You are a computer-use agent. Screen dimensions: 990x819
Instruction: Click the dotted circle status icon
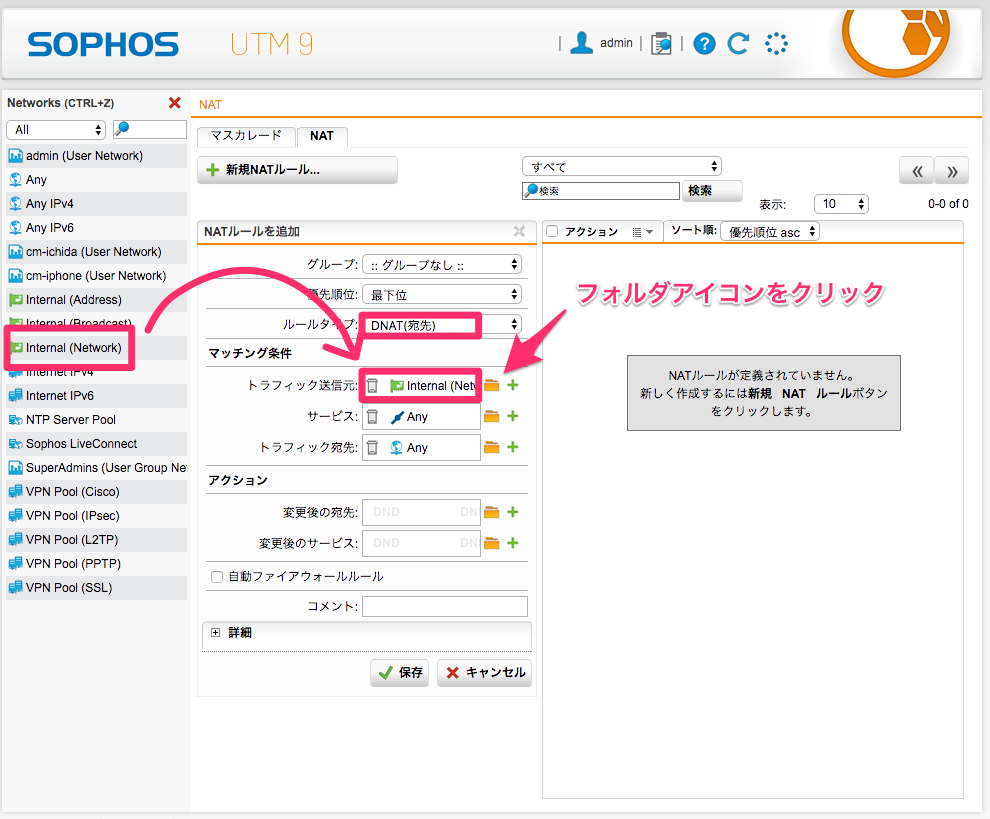[x=776, y=44]
